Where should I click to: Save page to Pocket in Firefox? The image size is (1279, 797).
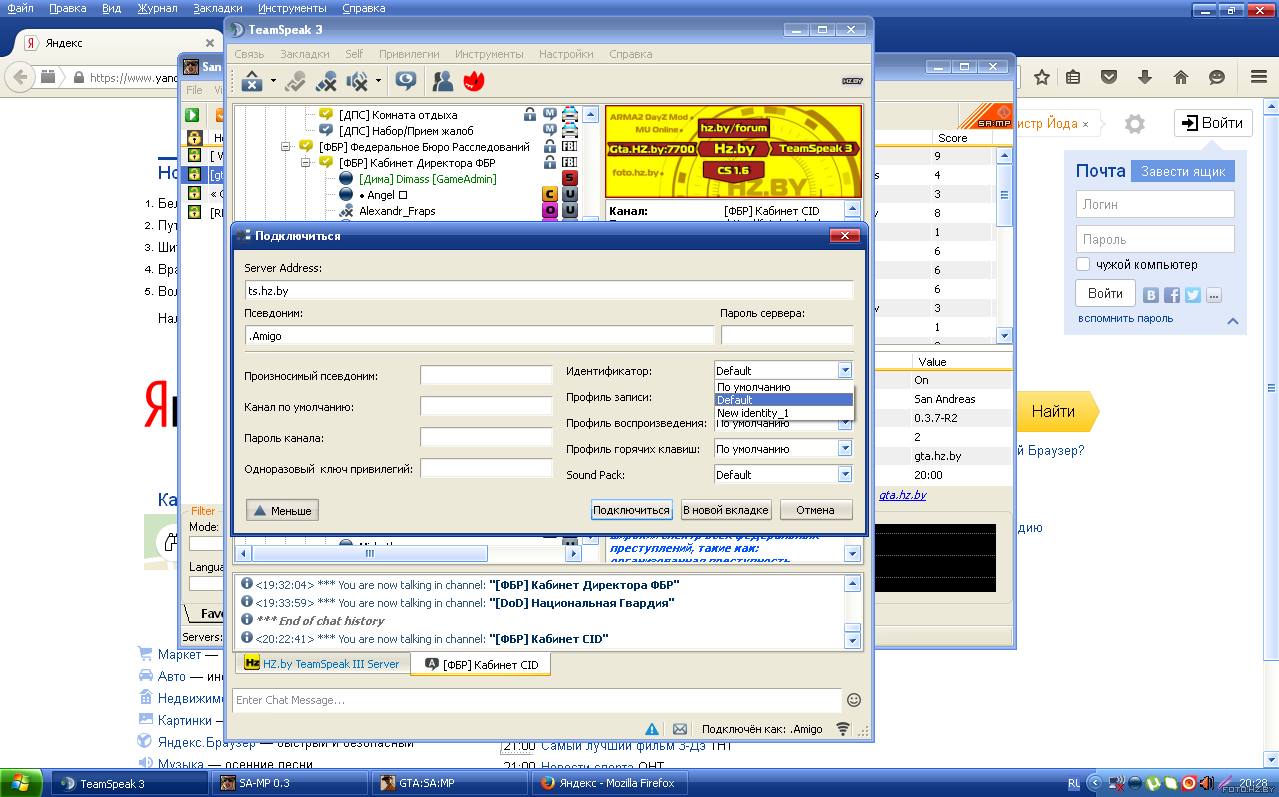click(1109, 77)
